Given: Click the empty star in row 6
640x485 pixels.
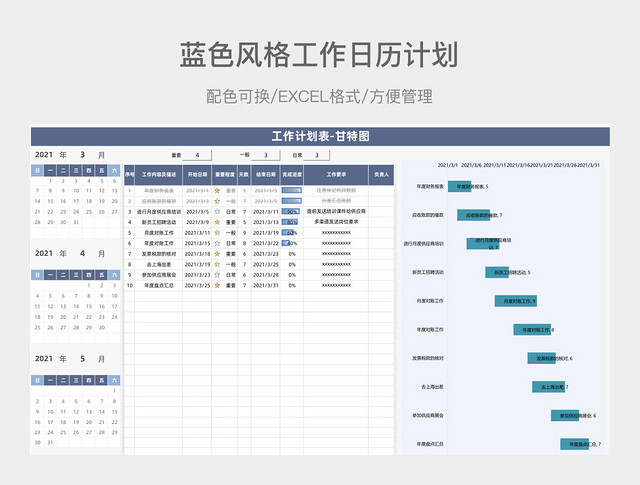Looking at the screenshot, I should point(217,243).
